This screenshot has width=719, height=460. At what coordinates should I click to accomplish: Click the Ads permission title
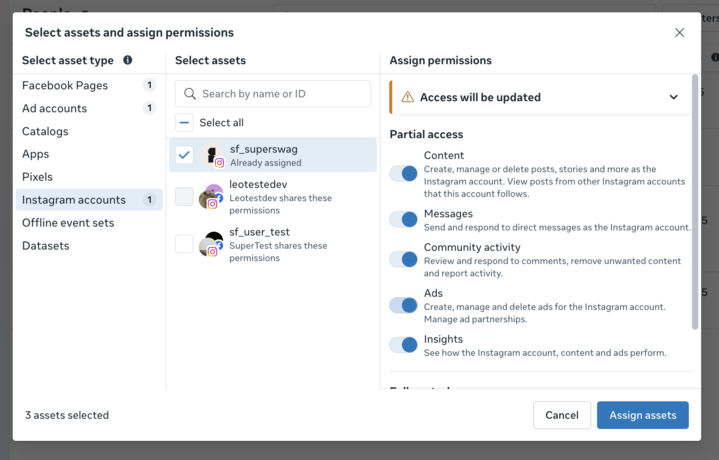[x=433, y=293]
